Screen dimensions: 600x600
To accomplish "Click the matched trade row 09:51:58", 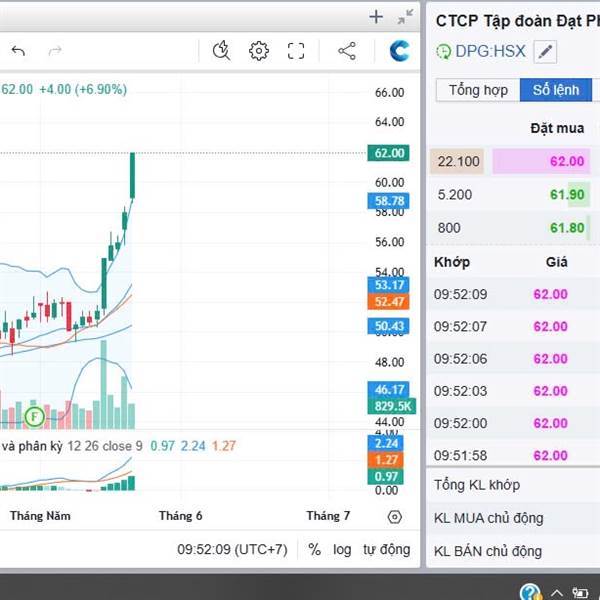I will point(513,455).
